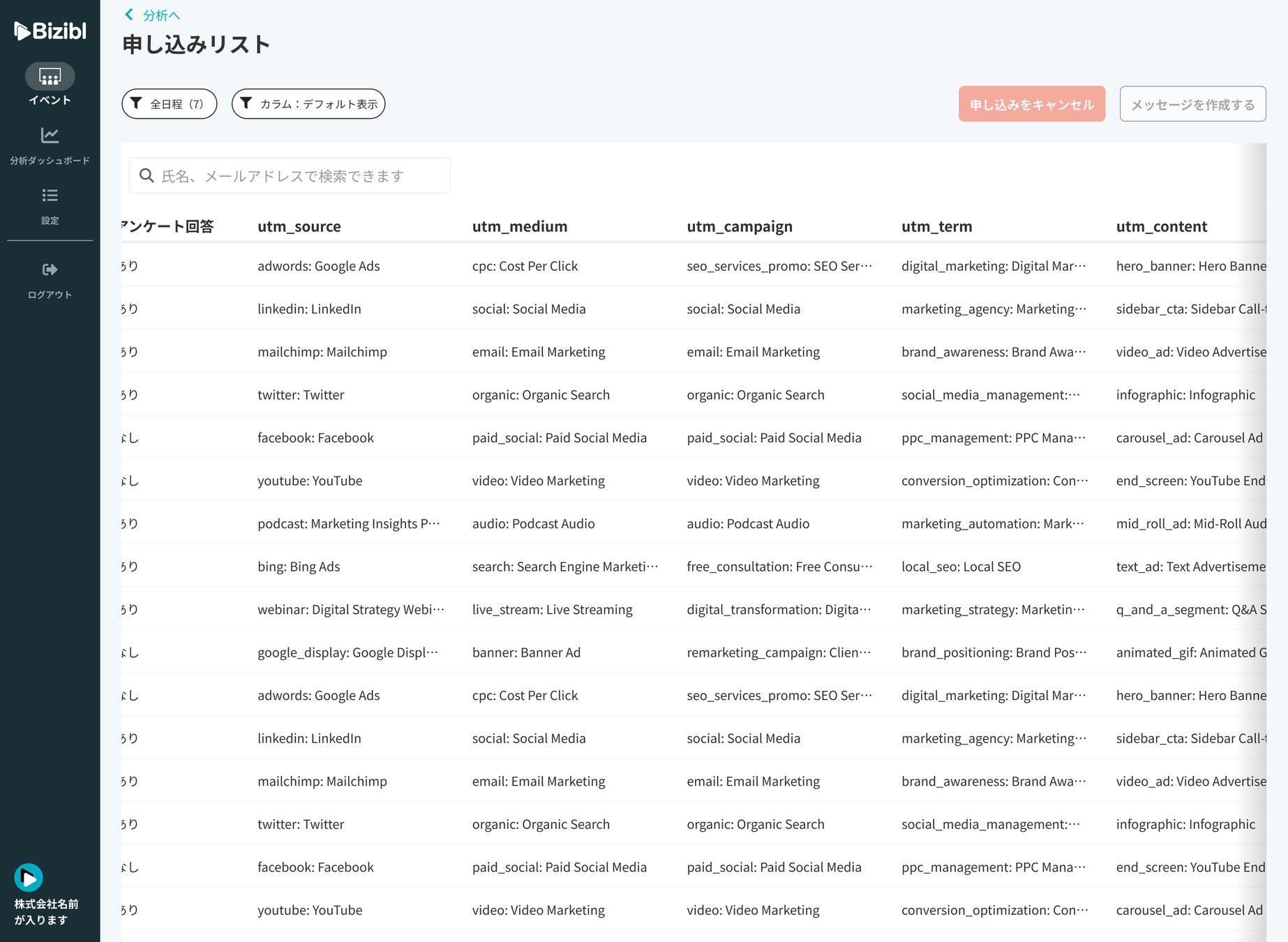Click the utm_medium column header

coord(520,226)
